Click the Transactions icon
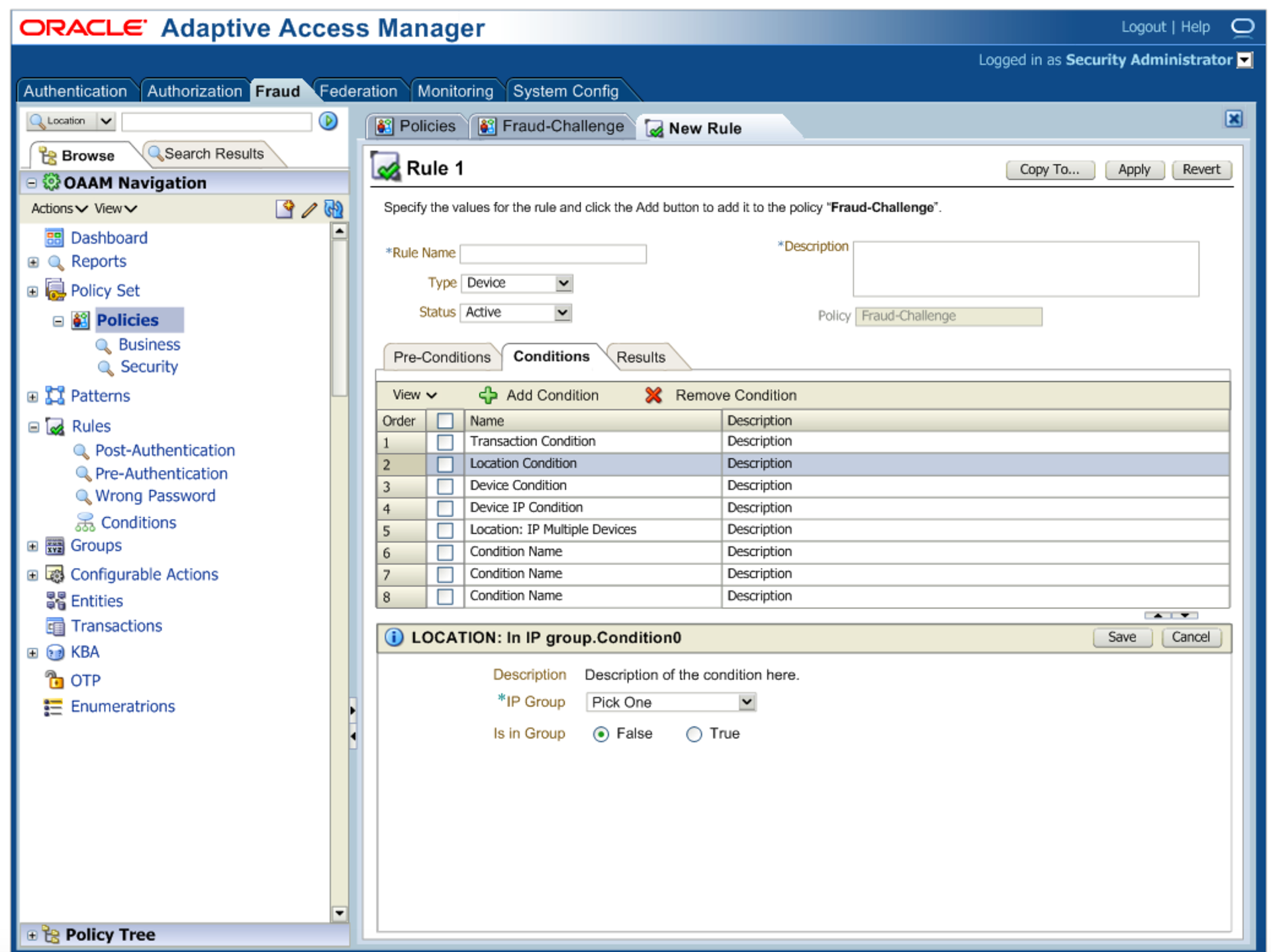This screenshot has width=1271, height=952. 55,626
